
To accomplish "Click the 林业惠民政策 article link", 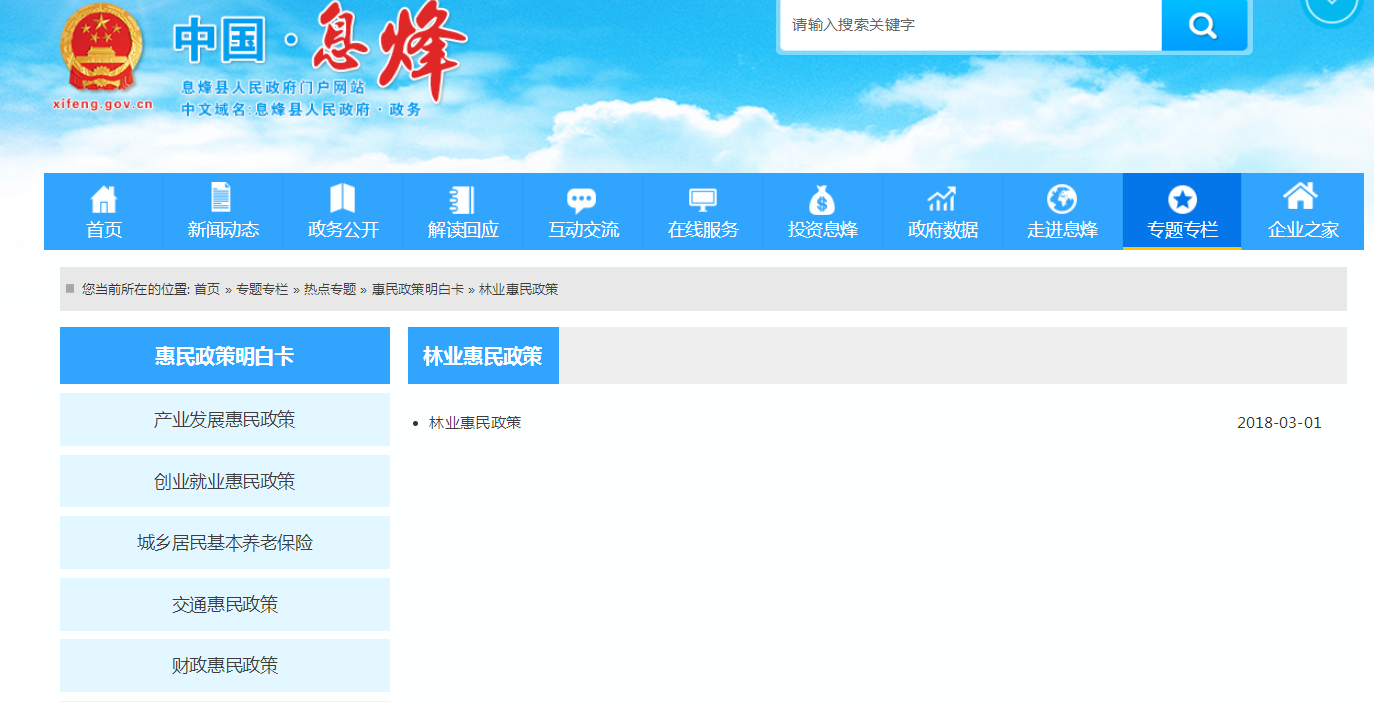I will [x=475, y=423].
